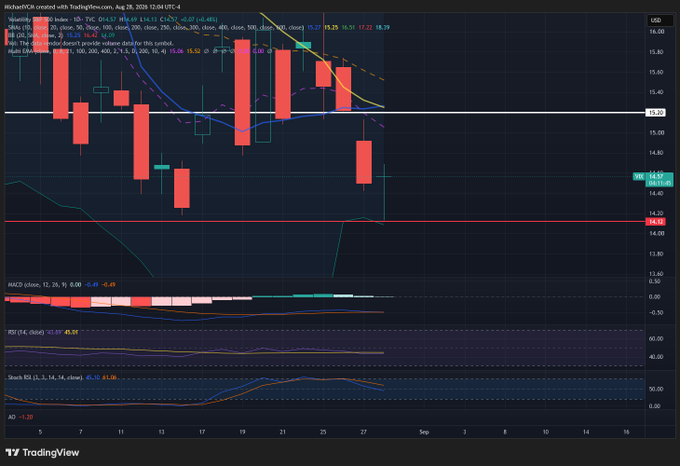The width and height of the screenshot is (680, 466).
Task: Click the red 14.12 price label
Action: tap(655, 222)
